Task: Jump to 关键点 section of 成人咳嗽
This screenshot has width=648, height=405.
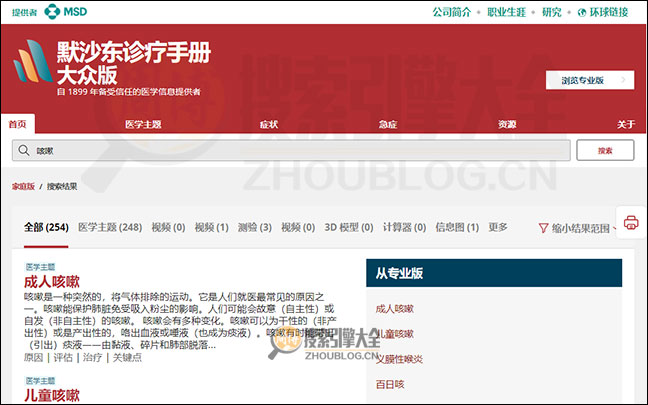Action: pos(127,357)
